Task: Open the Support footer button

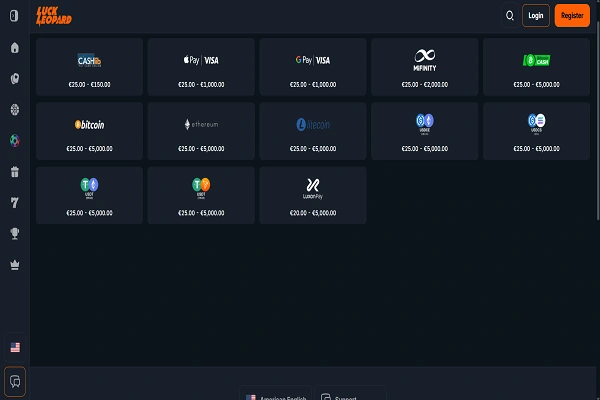Action: [x=350, y=393]
